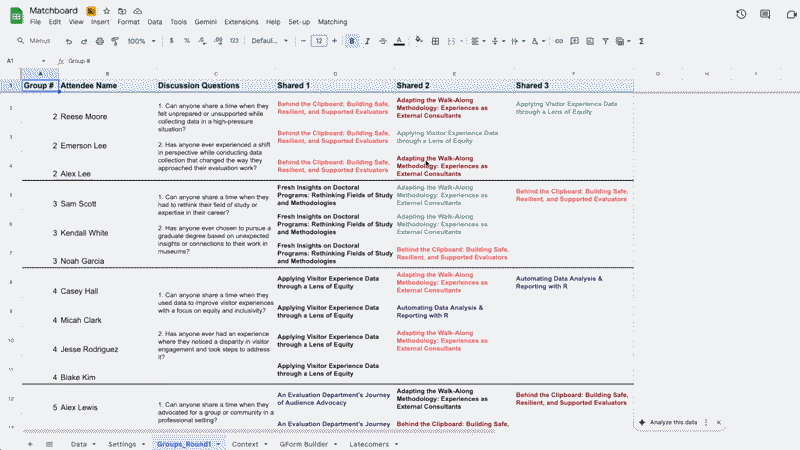Click the Merge cells icon
Image resolution: width=800 pixels, height=450 pixels.
coord(451,41)
